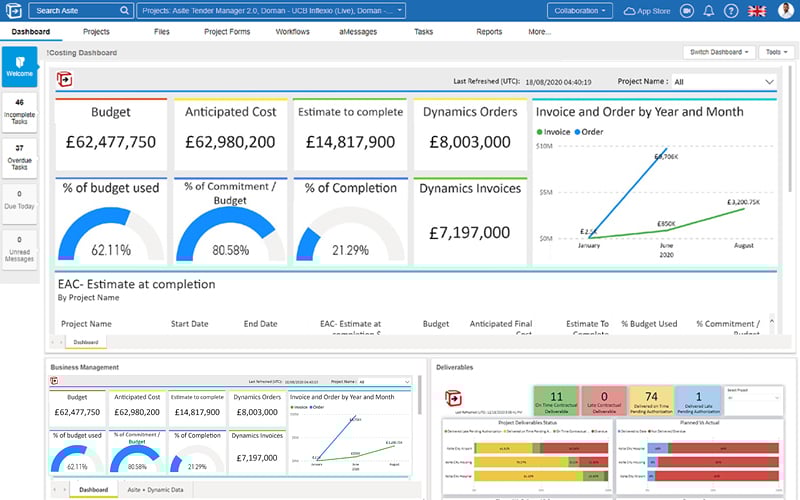This screenshot has height=500, width=800.
Task: Click the Budget card £62,477,750
Action: click(x=111, y=135)
